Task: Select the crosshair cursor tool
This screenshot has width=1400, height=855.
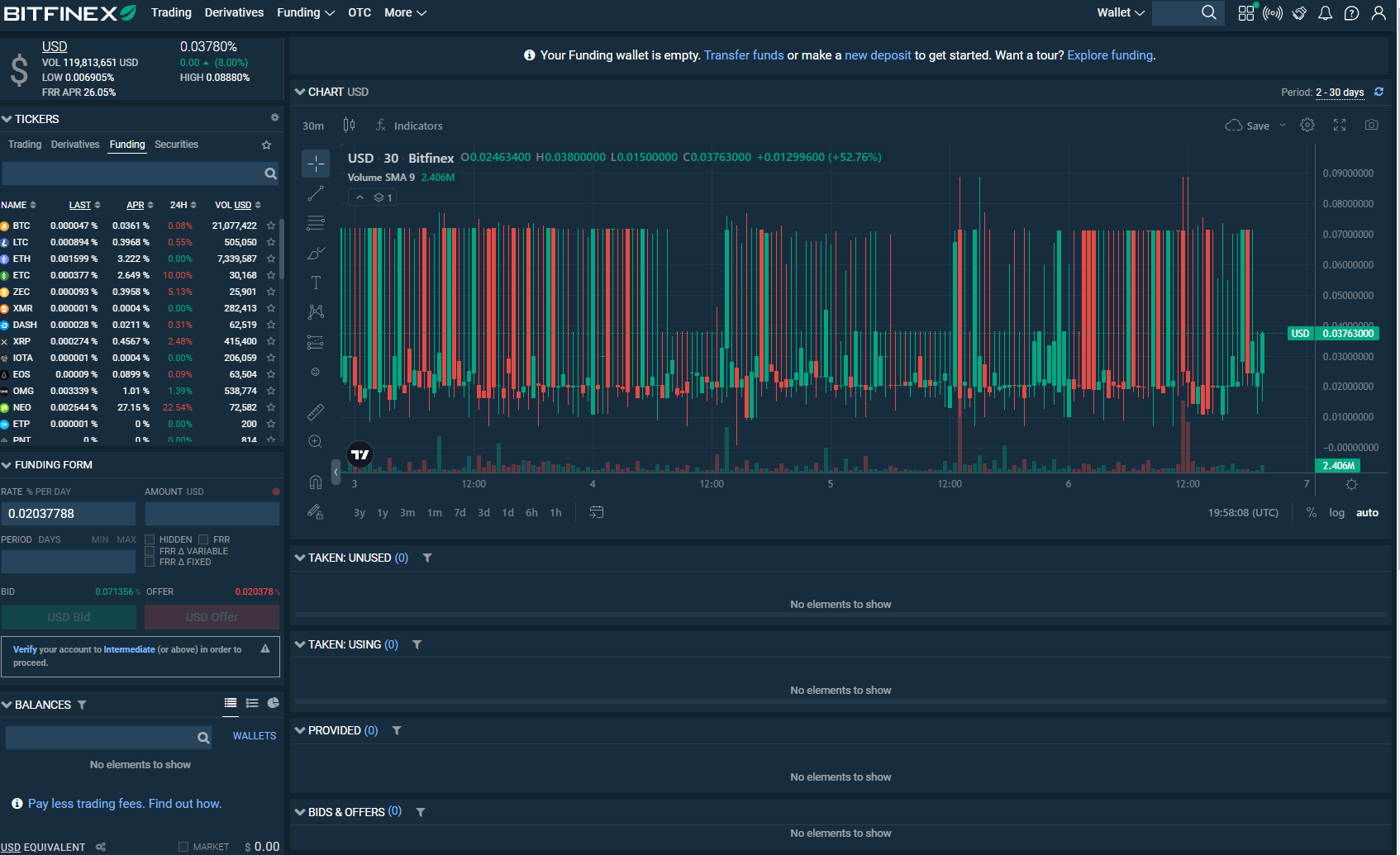Action: 316,164
